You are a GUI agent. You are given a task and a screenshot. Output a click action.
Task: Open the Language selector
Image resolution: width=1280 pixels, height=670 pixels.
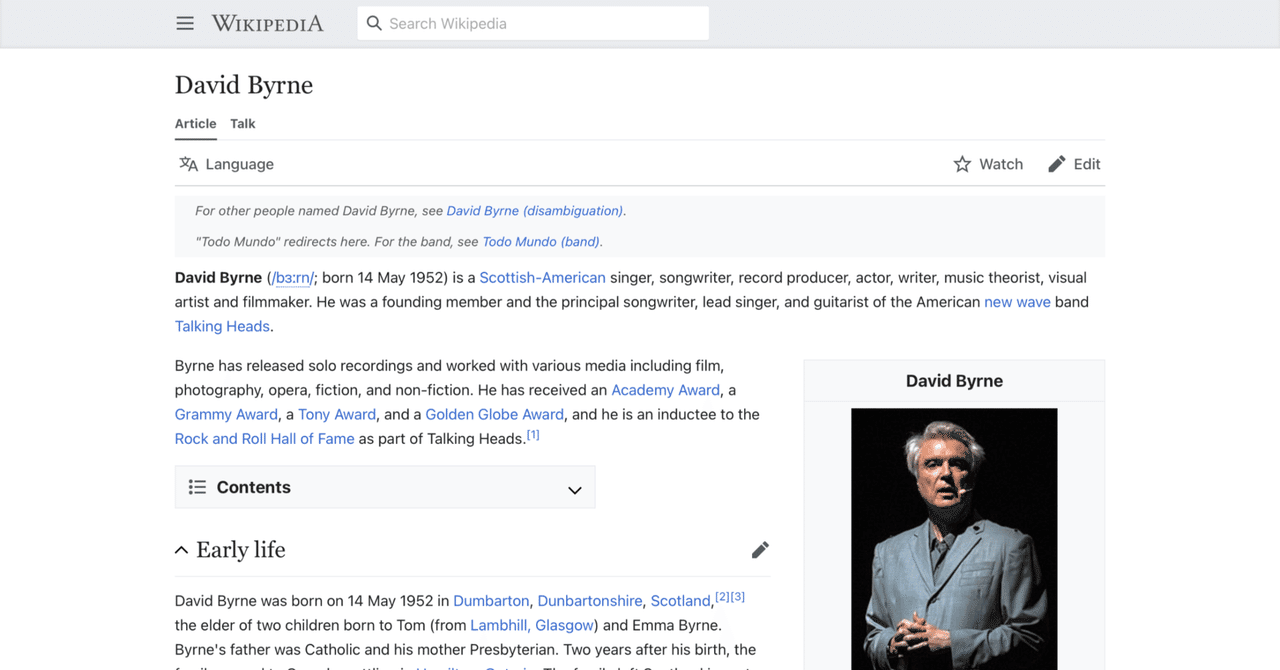(x=226, y=164)
